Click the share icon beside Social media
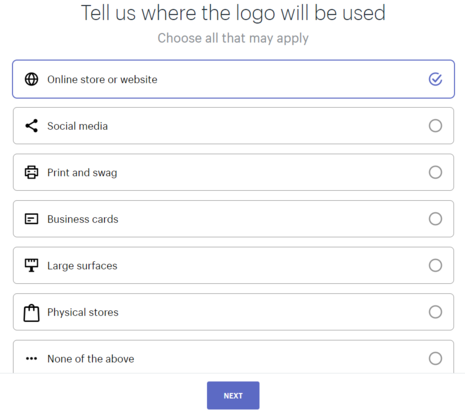The height and width of the screenshot is (412, 465). [32, 126]
